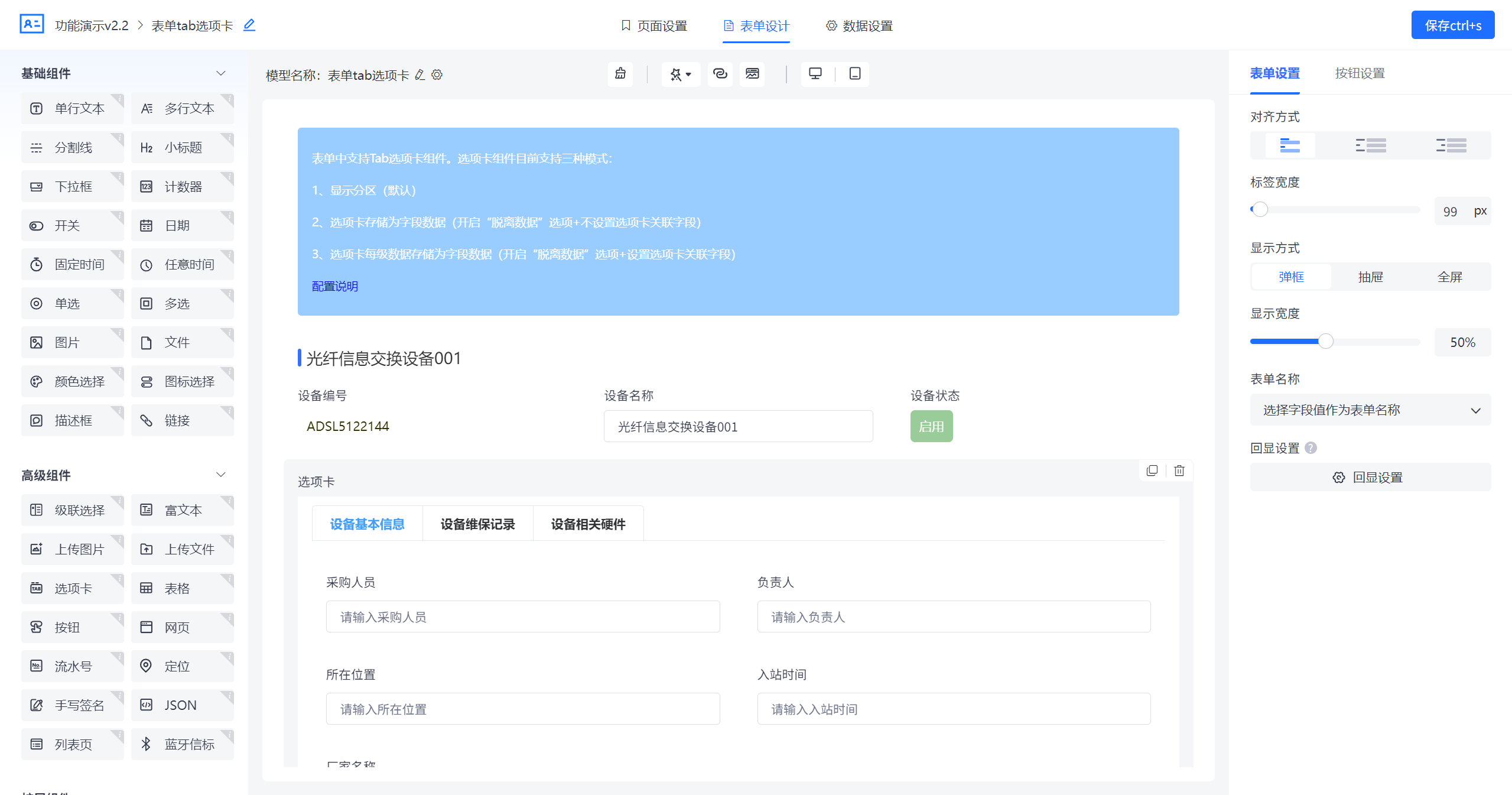The height and width of the screenshot is (795, 1512).
Task: Switch to the 设备维保记录 tab
Action: click(477, 523)
